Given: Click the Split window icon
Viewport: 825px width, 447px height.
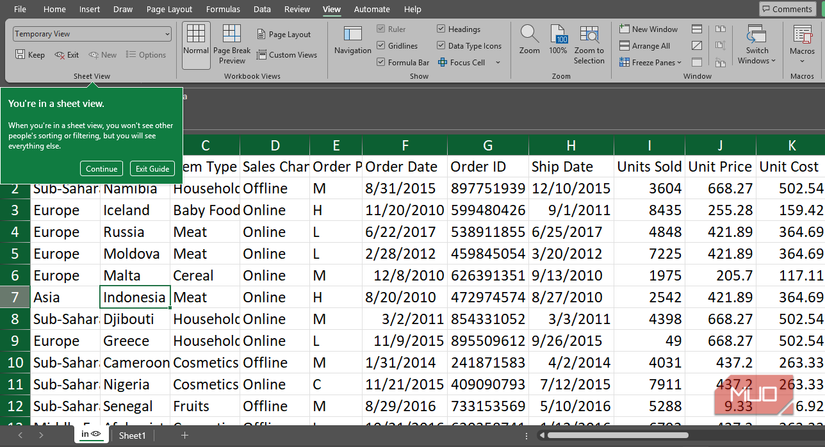Looking at the screenshot, I should 697,29.
